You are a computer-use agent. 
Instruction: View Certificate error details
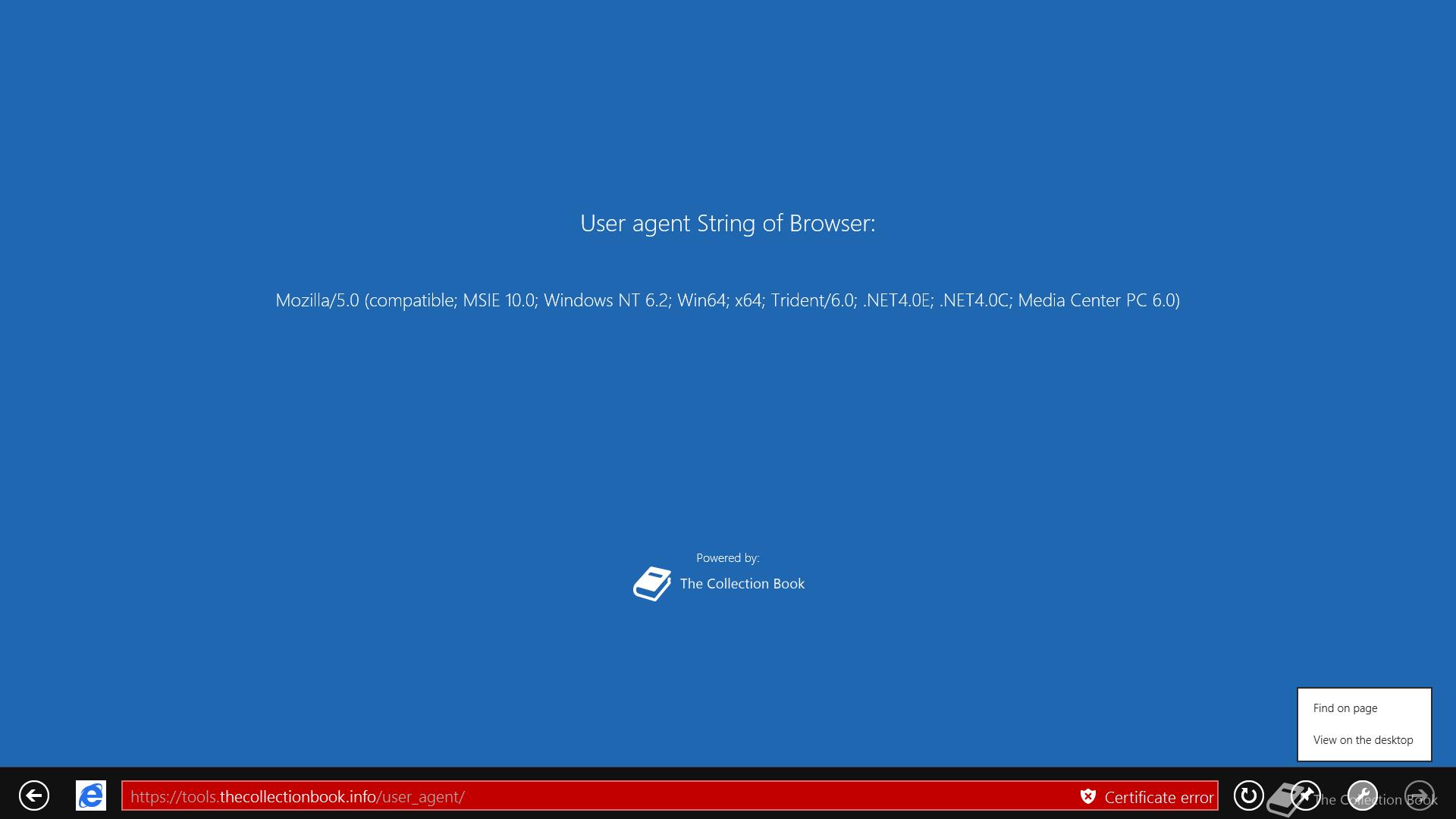tap(1159, 797)
